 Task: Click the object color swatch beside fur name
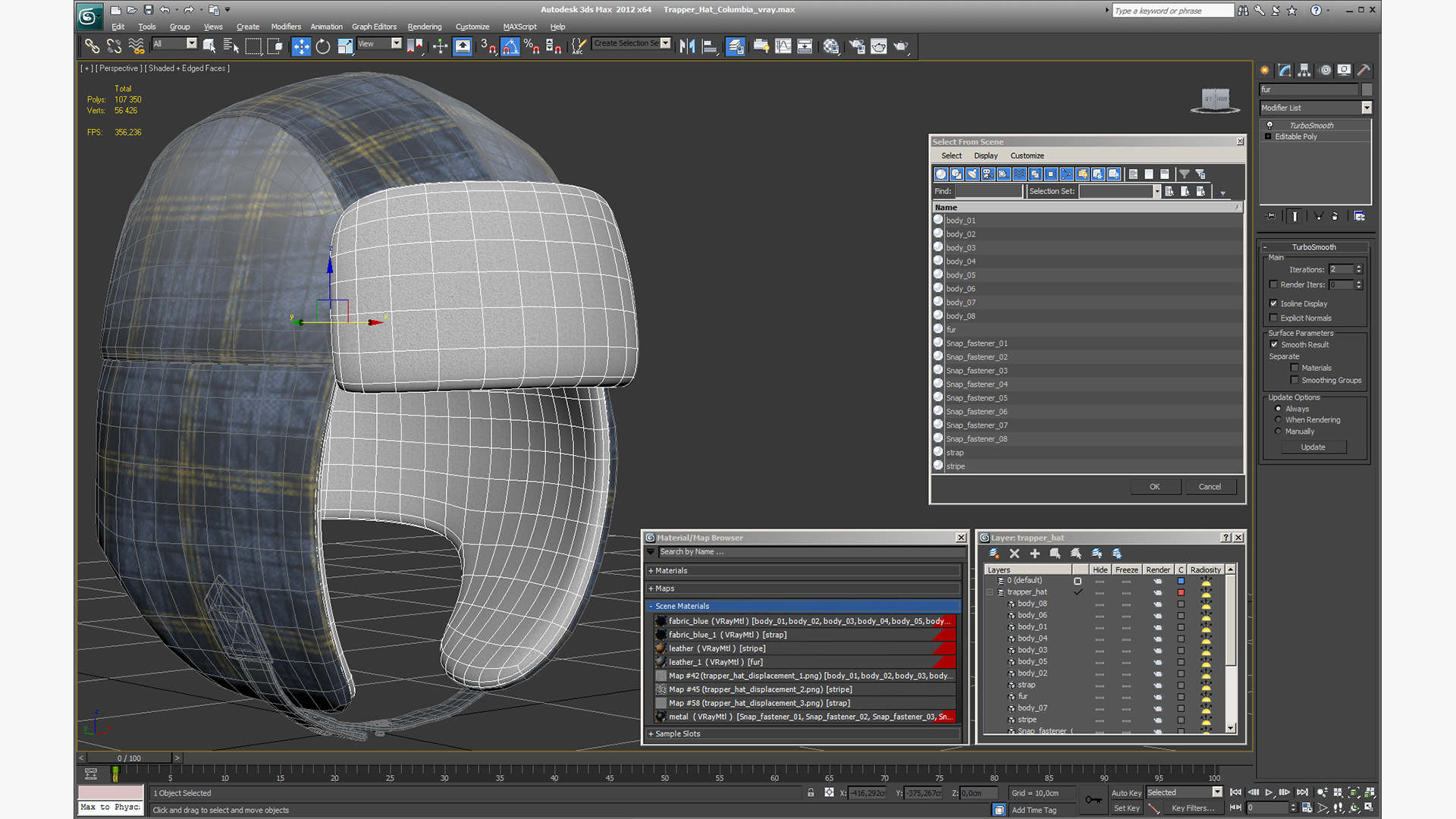pyautogui.click(x=1367, y=89)
